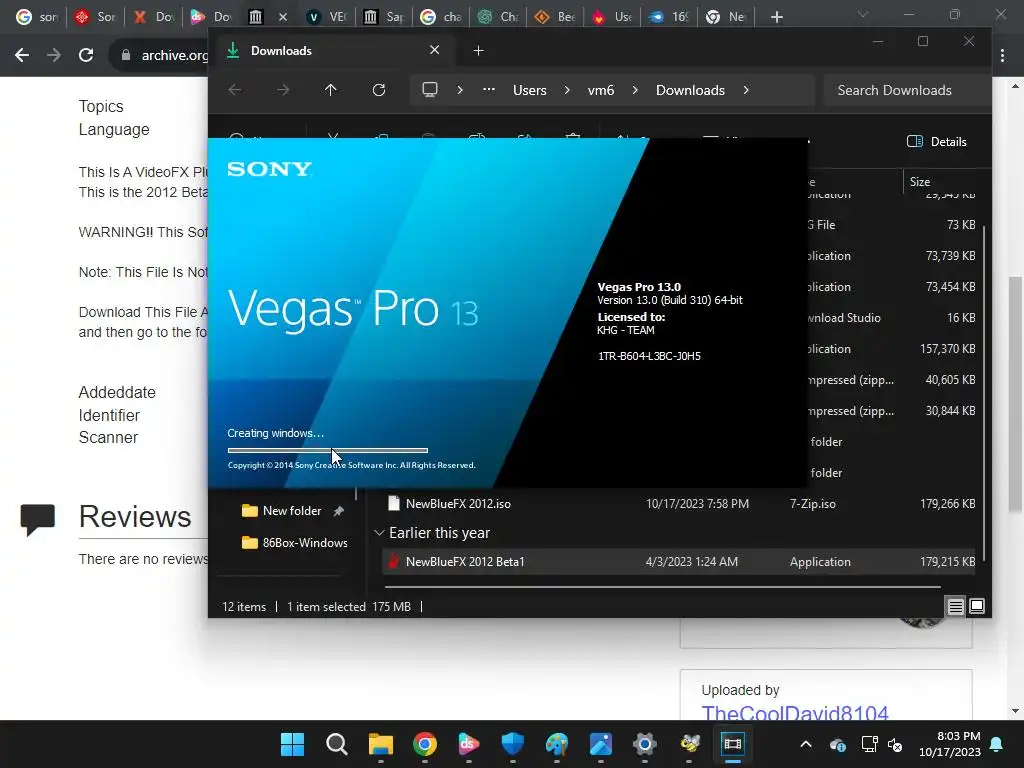
Task: Open taskbar Search
Action: [x=336, y=744]
